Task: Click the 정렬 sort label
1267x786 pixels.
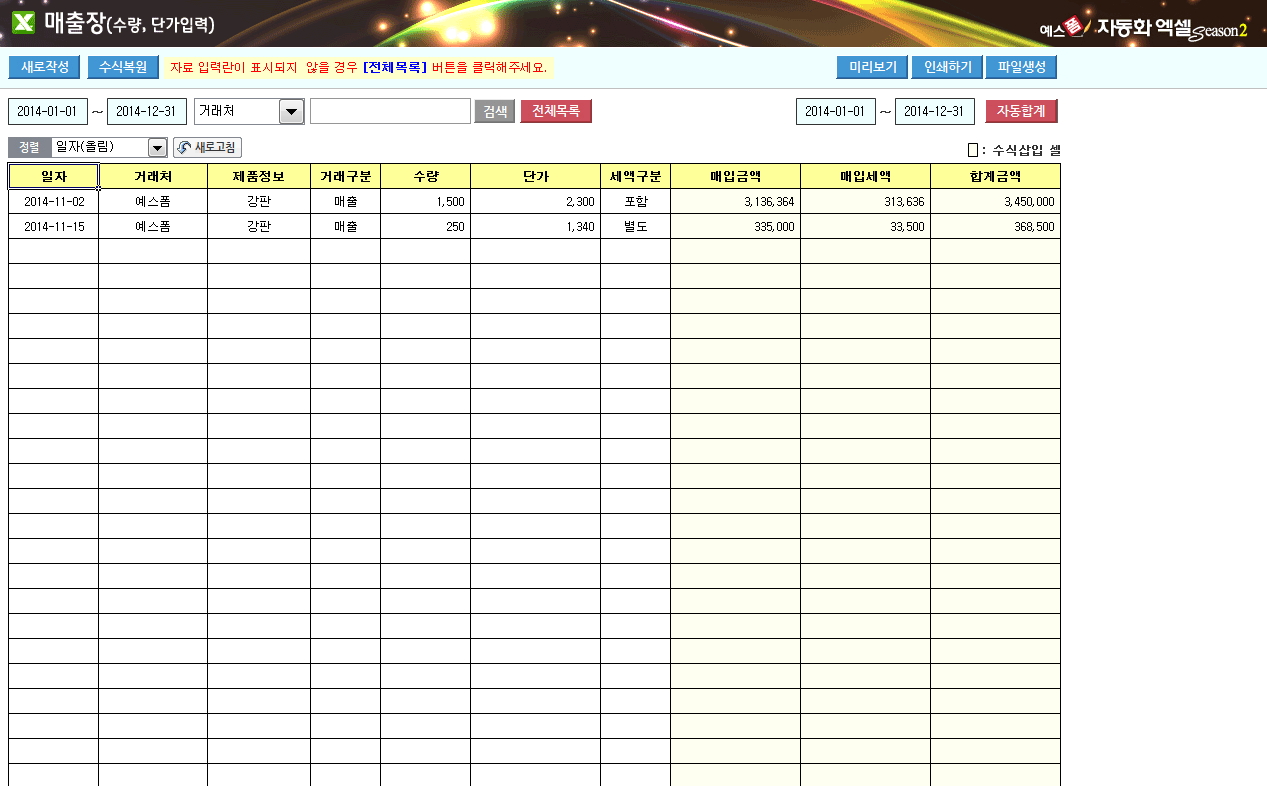Action: tap(29, 148)
